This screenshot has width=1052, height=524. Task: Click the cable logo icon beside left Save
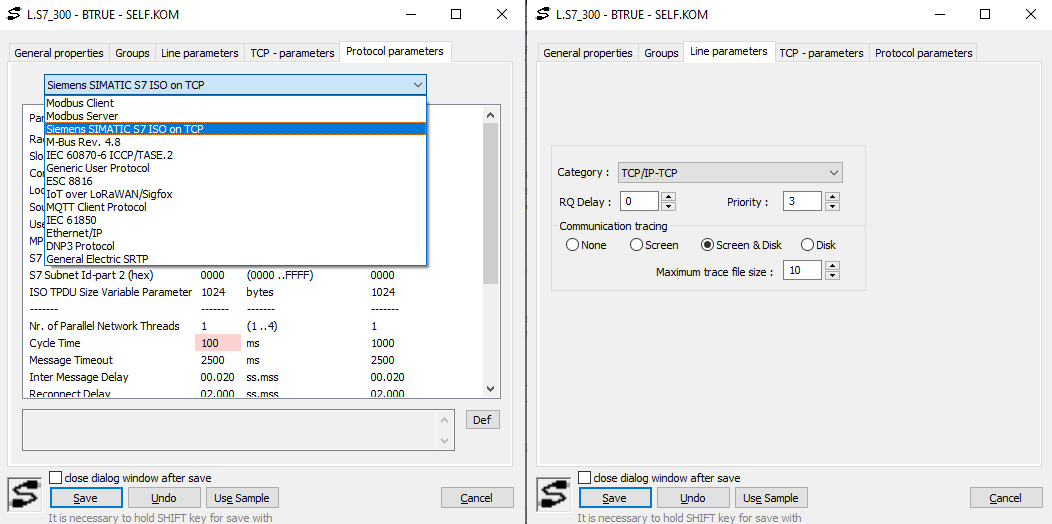pos(26,496)
